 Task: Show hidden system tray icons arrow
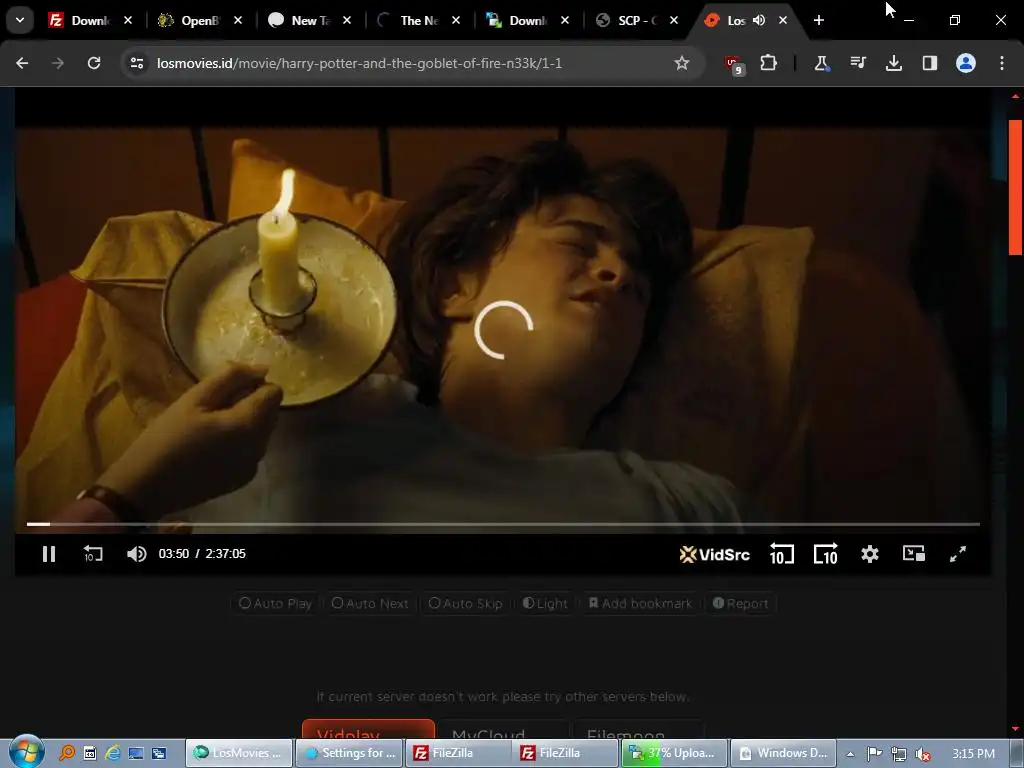coord(850,754)
